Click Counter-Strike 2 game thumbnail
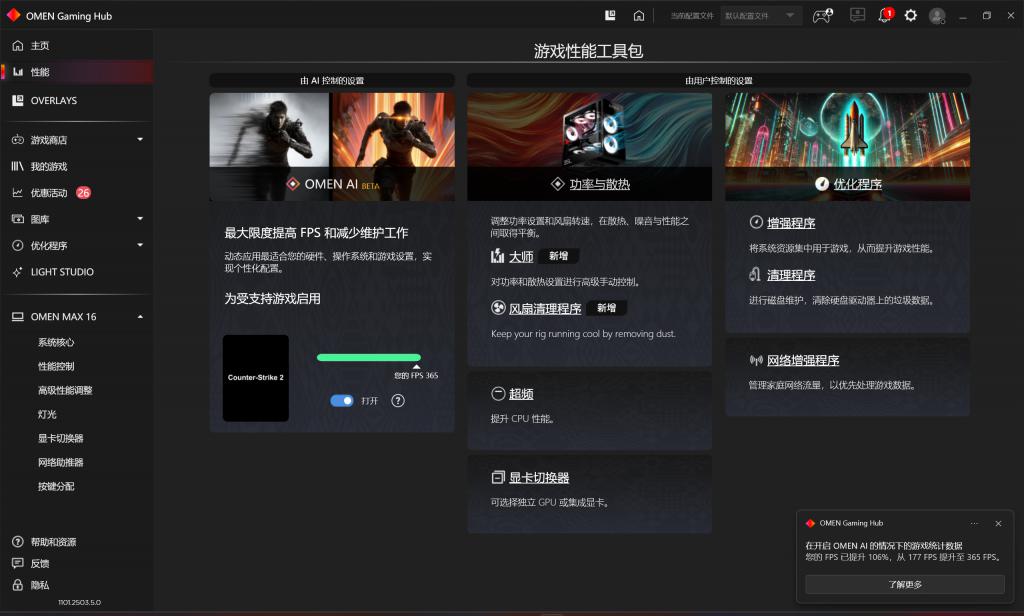Image resolution: width=1024 pixels, height=616 pixels. point(255,378)
